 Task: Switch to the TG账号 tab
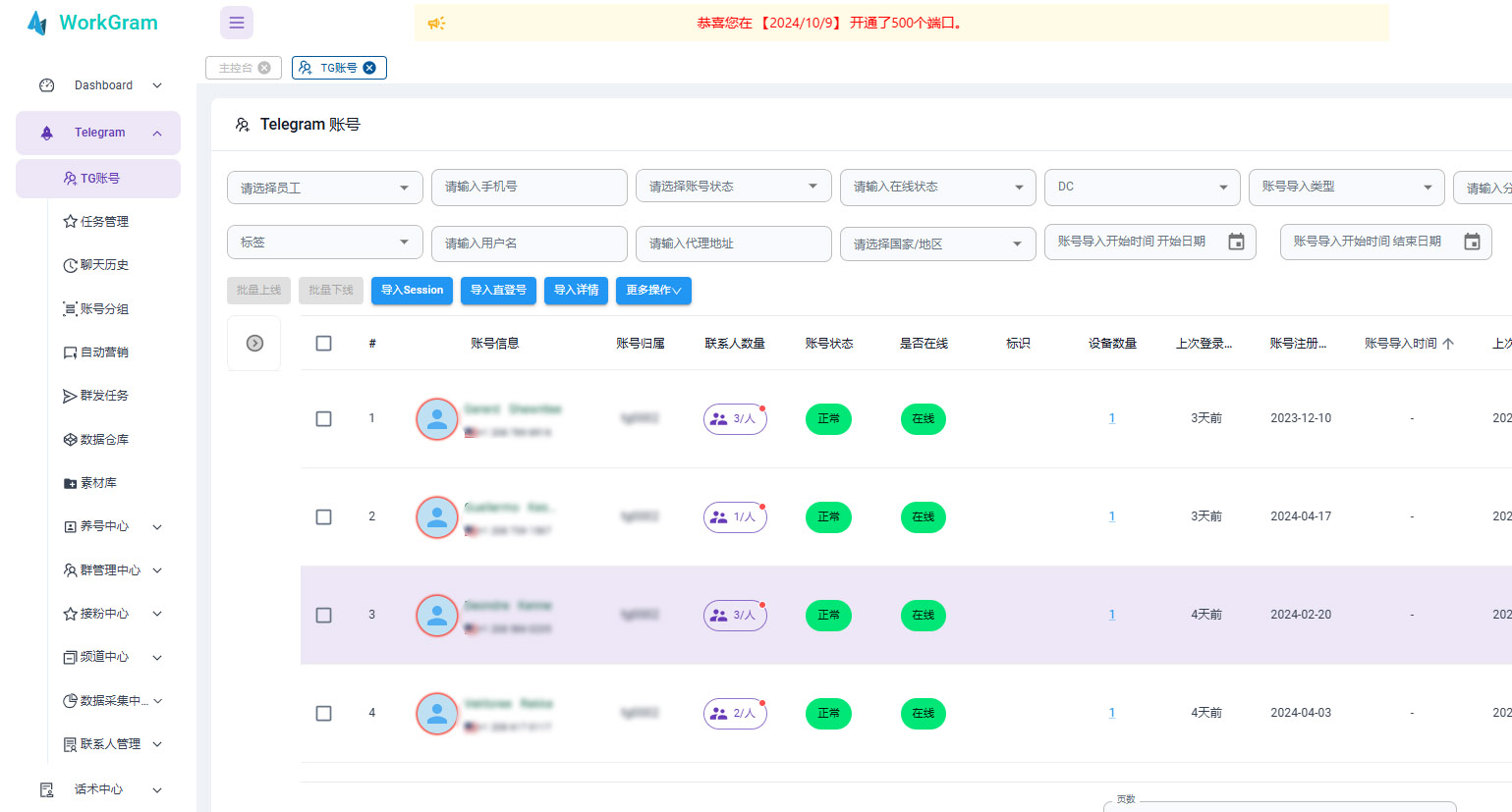(339, 68)
